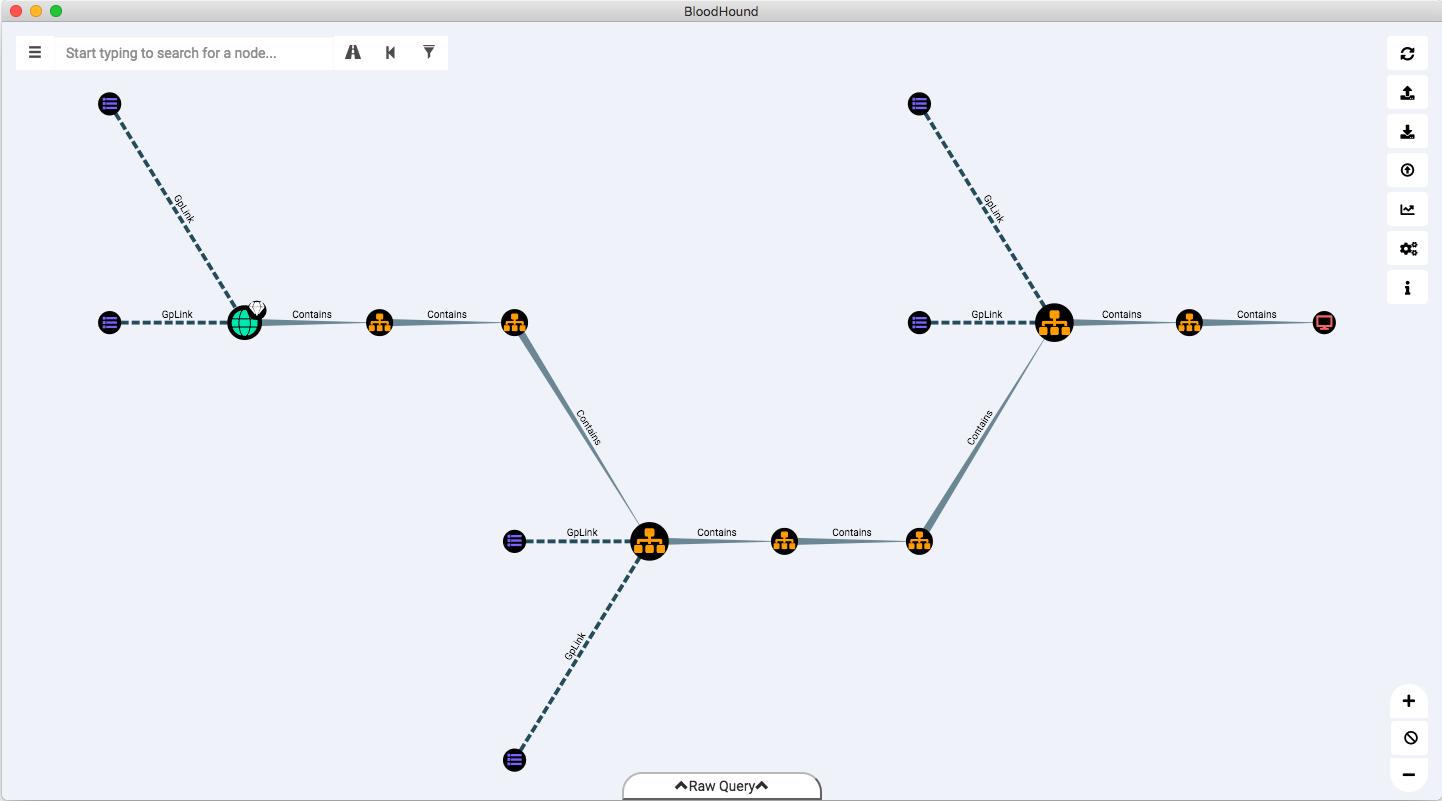
Task: Select the OU node immediately right of the domain
Action: point(379,322)
